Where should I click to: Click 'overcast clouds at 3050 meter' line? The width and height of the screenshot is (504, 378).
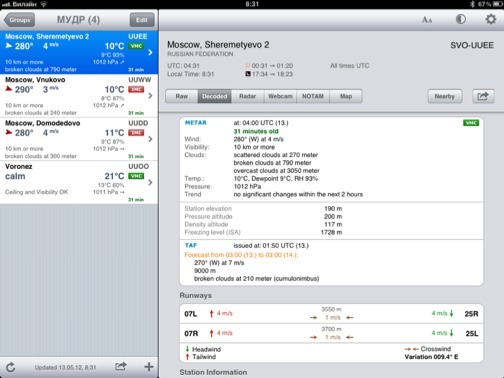276,171
